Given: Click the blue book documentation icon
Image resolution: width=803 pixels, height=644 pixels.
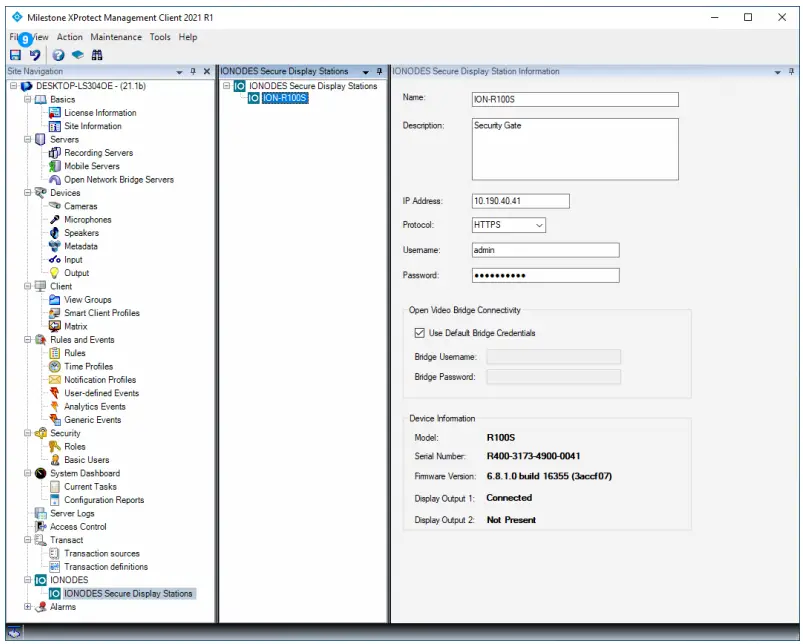Looking at the screenshot, I should 78,55.
